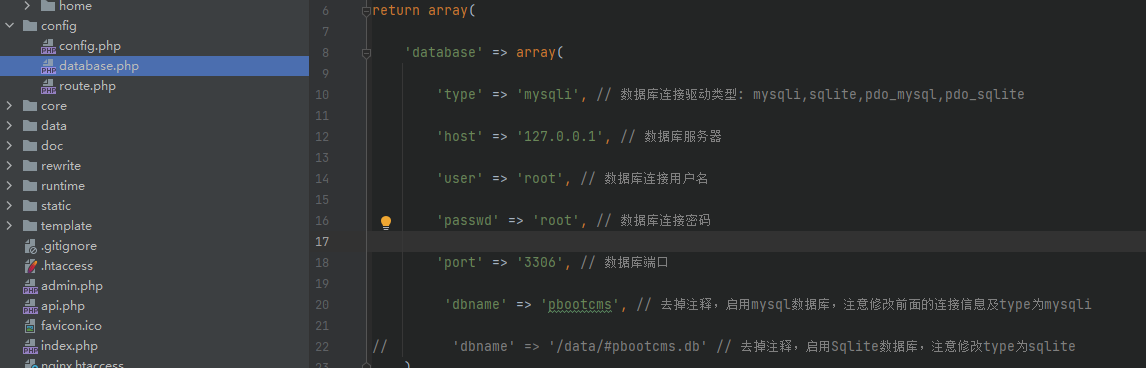Click the core folder icon
This screenshot has height=368, width=1146.
coord(30,106)
